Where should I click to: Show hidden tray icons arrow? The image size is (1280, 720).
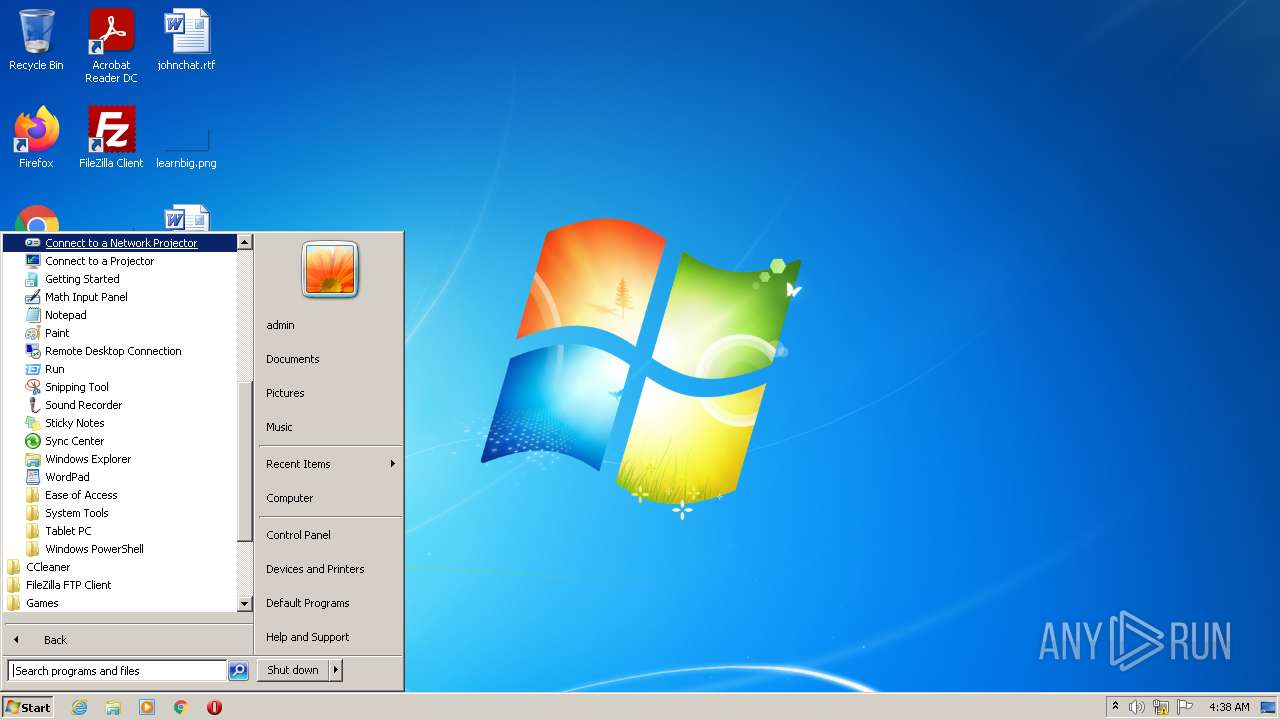click(1115, 707)
